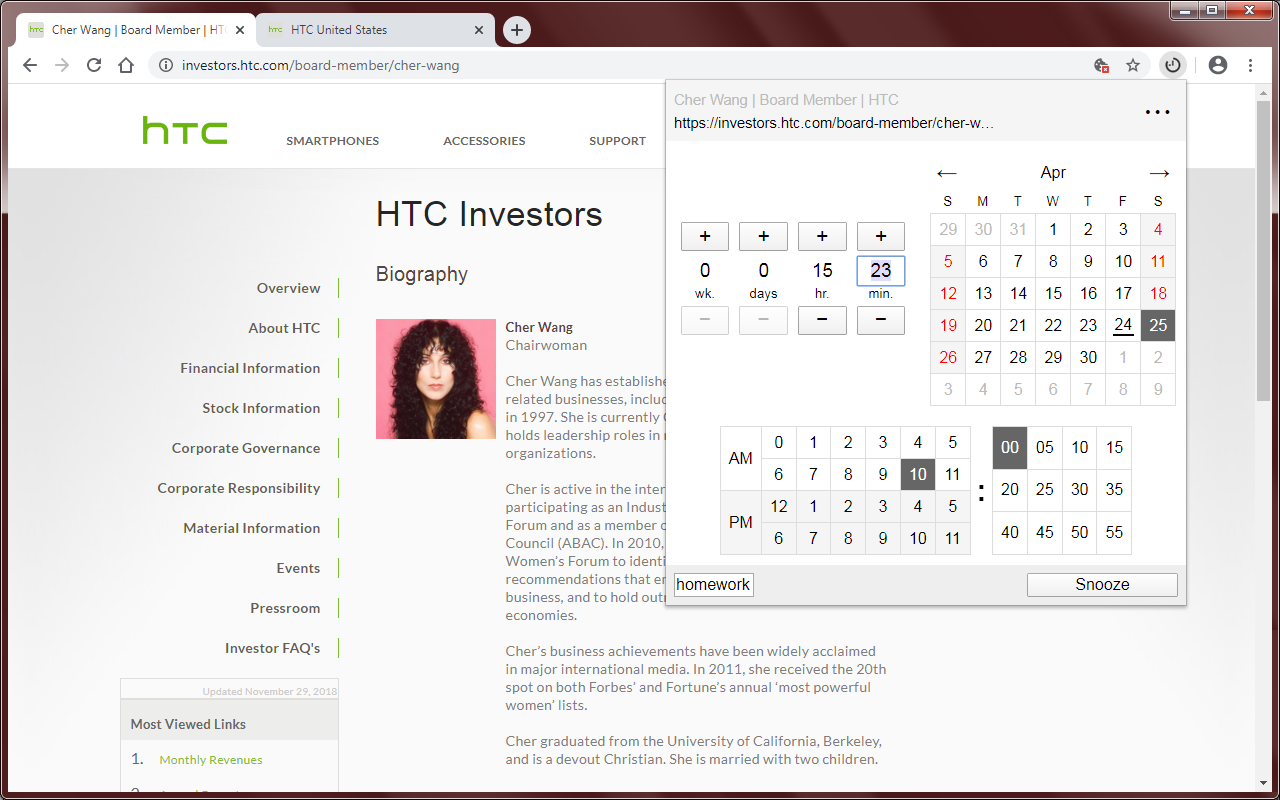Open the browser home page

pyautogui.click(x=126, y=65)
